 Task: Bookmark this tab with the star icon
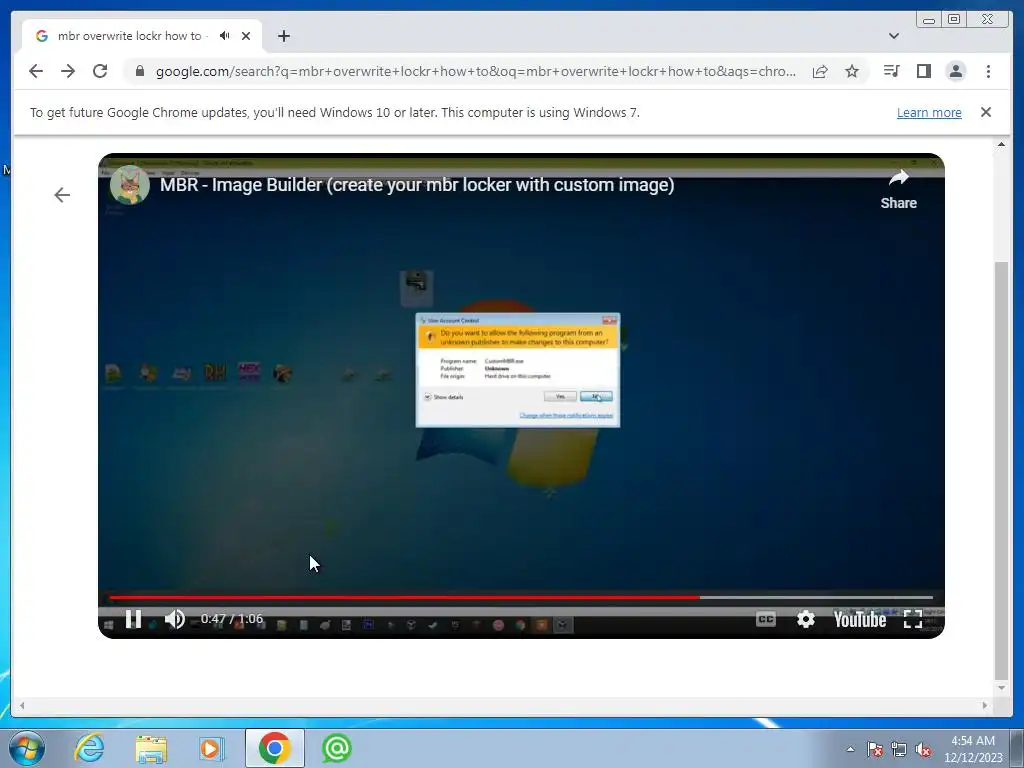pyautogui.click(x=852, y=71)
